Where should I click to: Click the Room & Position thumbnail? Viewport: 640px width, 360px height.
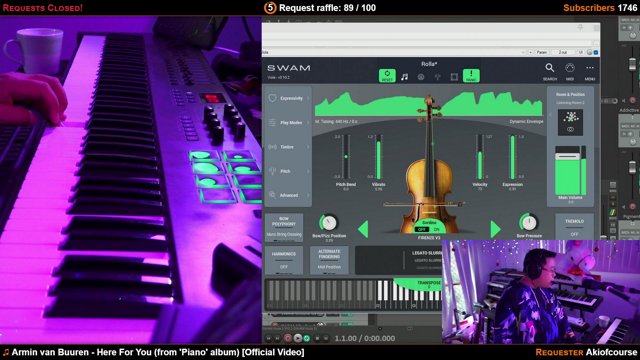coord(570,122)
